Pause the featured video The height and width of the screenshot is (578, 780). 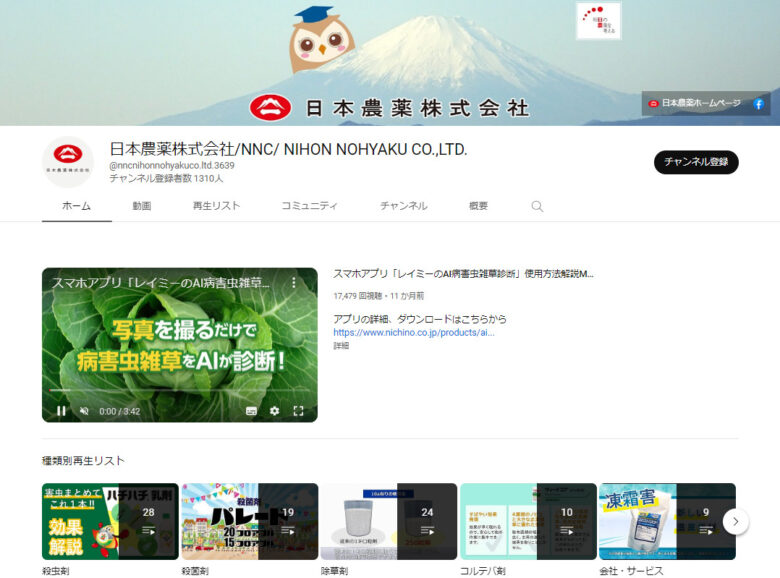(61, 411)
